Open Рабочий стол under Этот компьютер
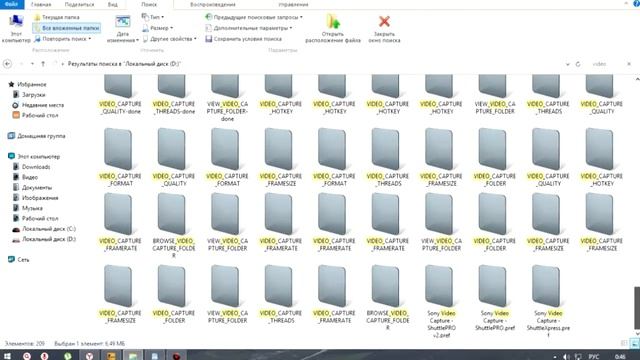 pos(36,218)
